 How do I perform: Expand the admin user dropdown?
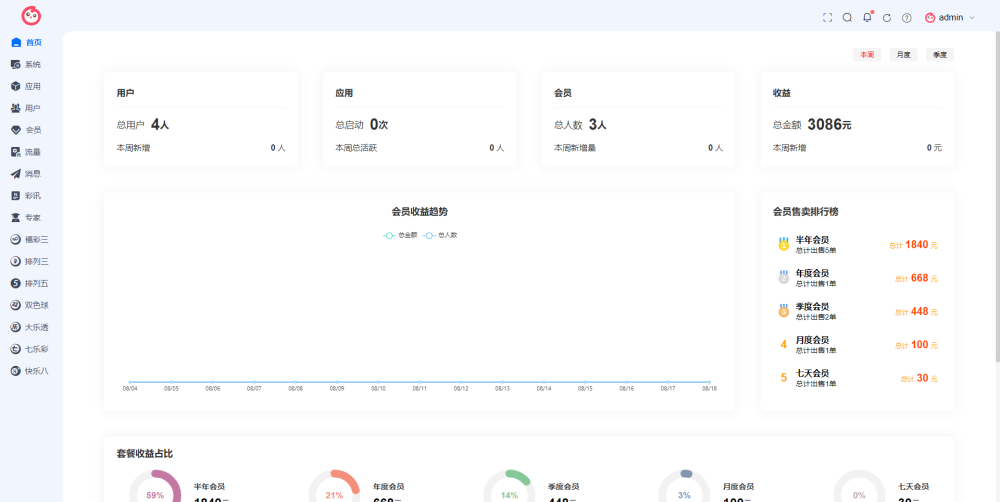coord(950,18)
